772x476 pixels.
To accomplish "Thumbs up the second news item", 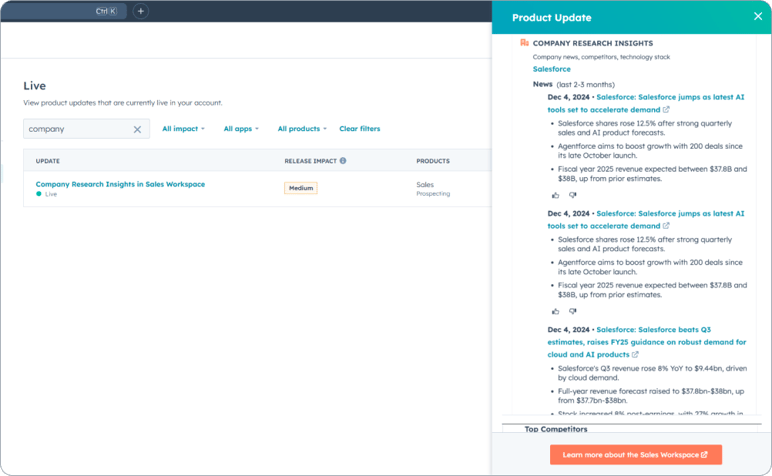I will [555, 312].
